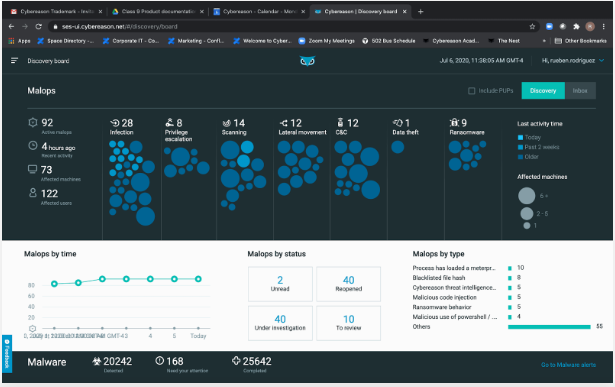Viewport: 615px width, 387px height.
Task: Open the To review status box
Action: click(348, 323)
